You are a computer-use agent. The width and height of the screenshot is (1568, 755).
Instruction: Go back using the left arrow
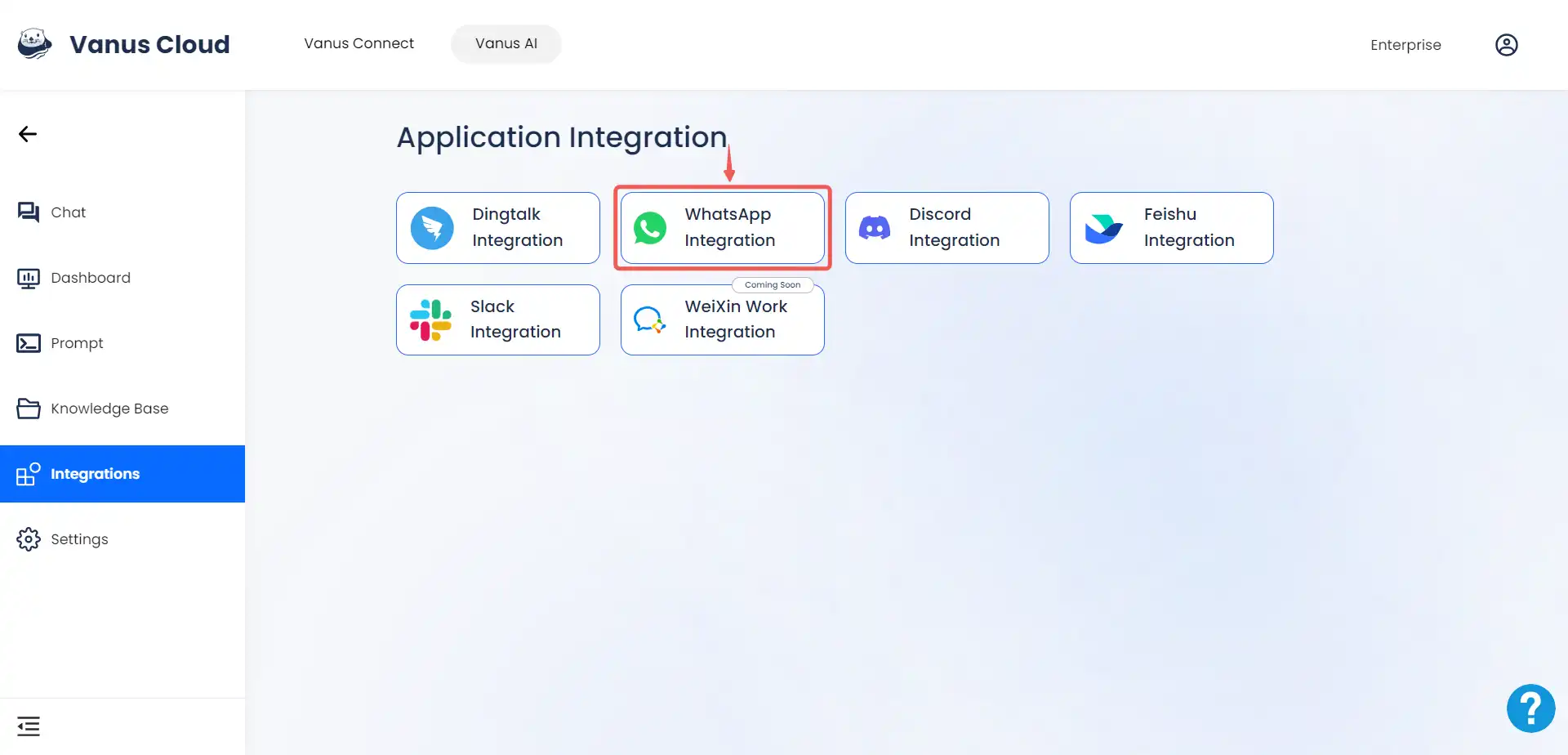[x=28, y=134]
